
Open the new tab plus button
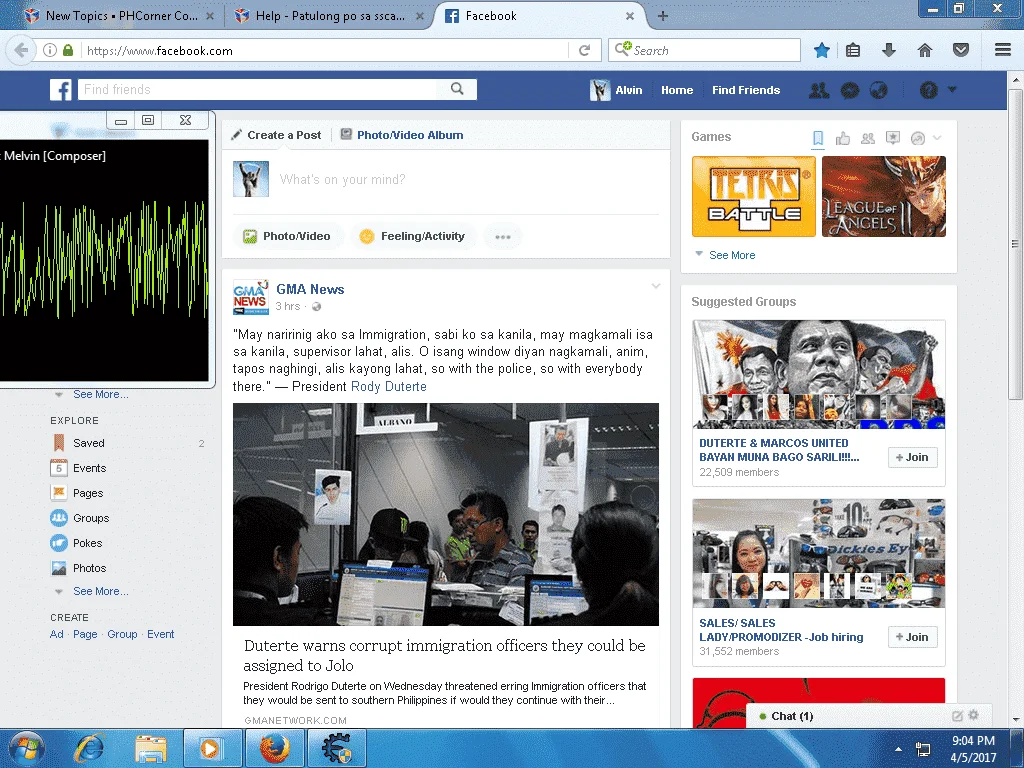point(662,16)
